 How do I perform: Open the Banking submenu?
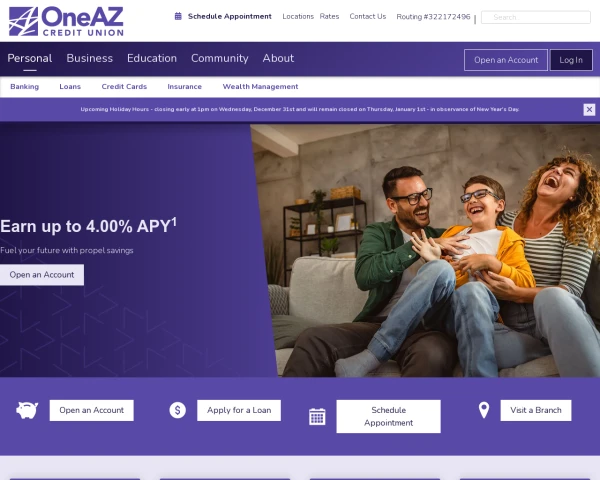[x=24, y=87]
